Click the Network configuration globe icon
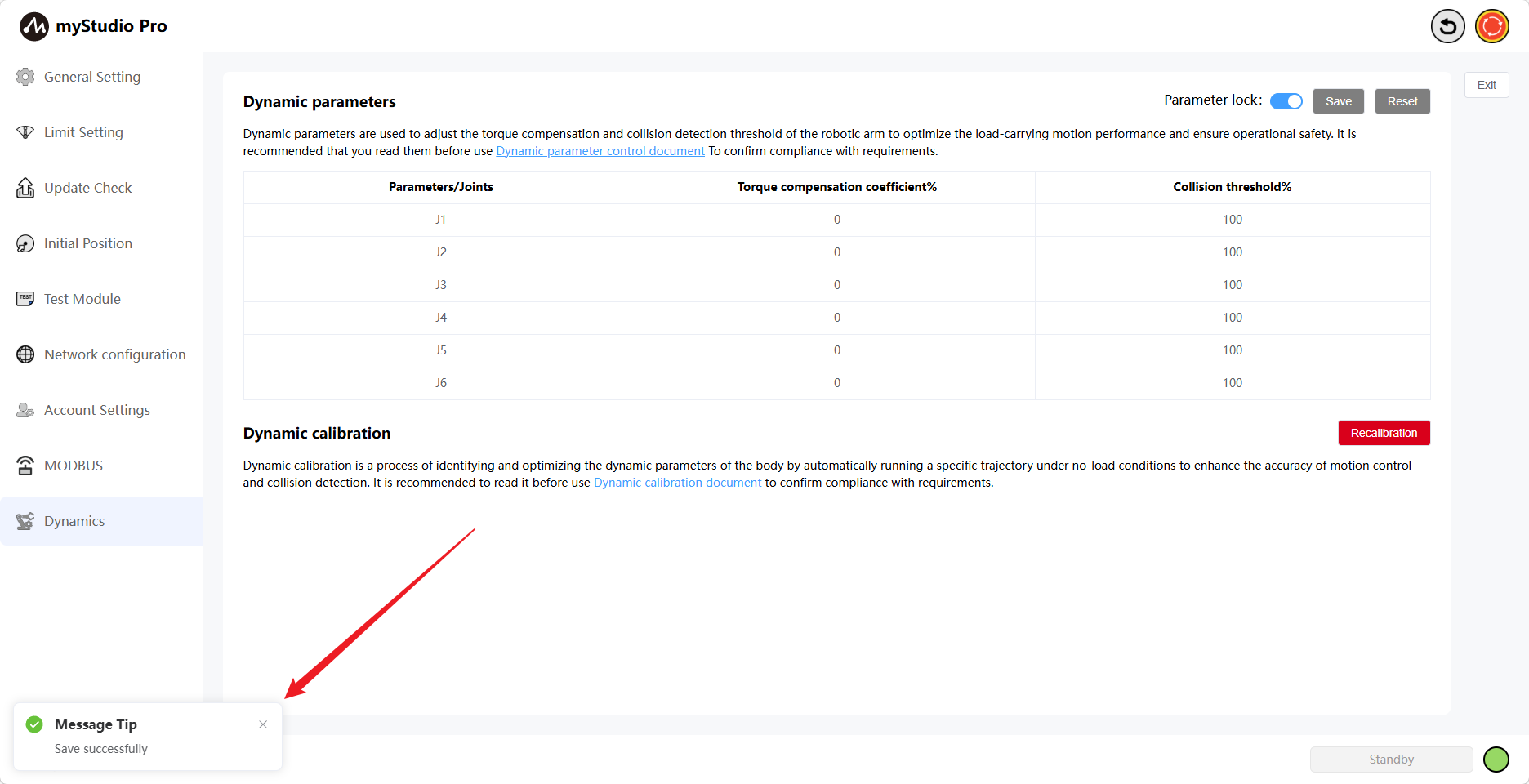The height and width of the screenshot is (784, 1529). tap(25, 354)
